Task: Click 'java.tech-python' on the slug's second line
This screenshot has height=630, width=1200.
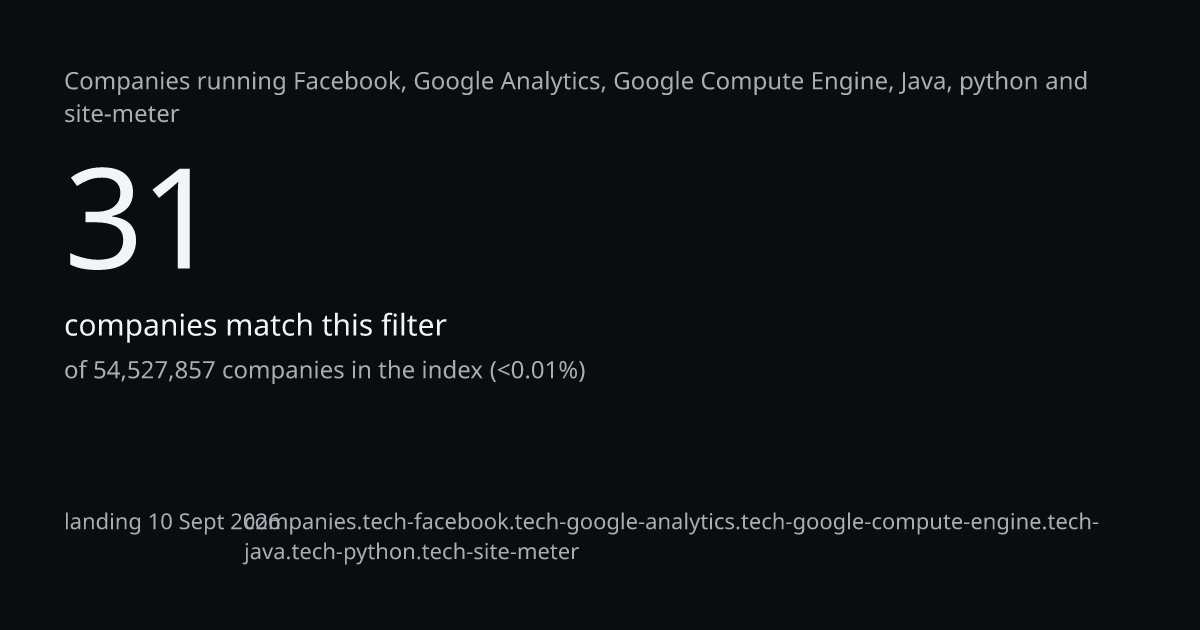Action: point(328,552)
